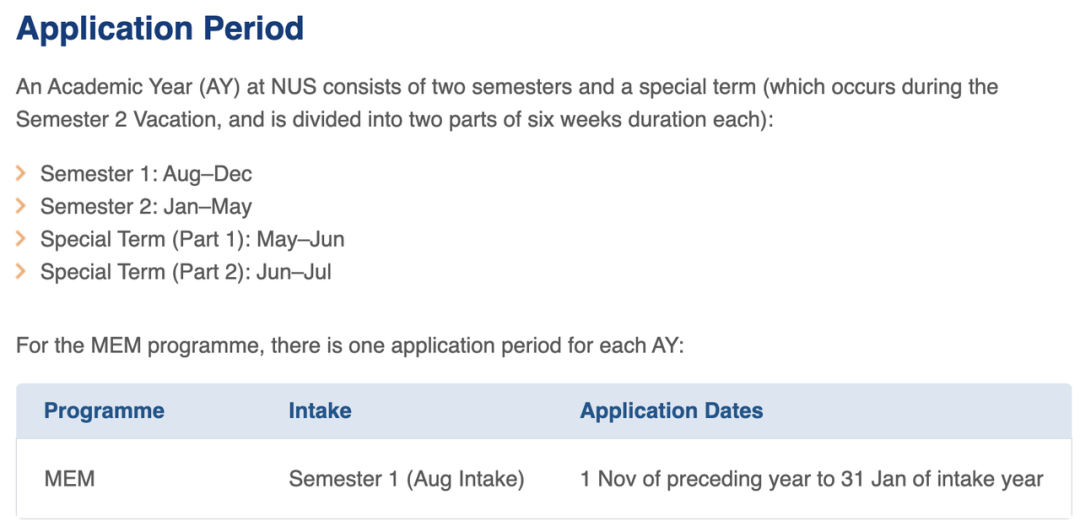Select the Intake column header
The height and width of the screenshot is (527, 1080).
point(320,411)
